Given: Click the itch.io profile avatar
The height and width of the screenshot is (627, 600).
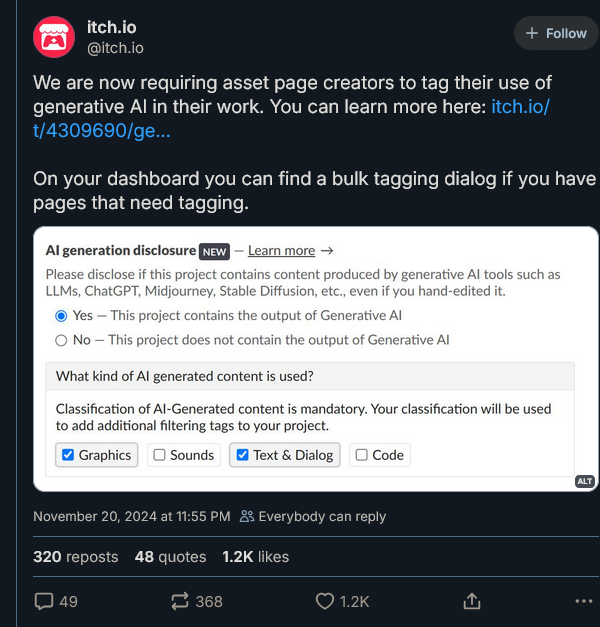Looking at the screenshot, I should point(54,37).
